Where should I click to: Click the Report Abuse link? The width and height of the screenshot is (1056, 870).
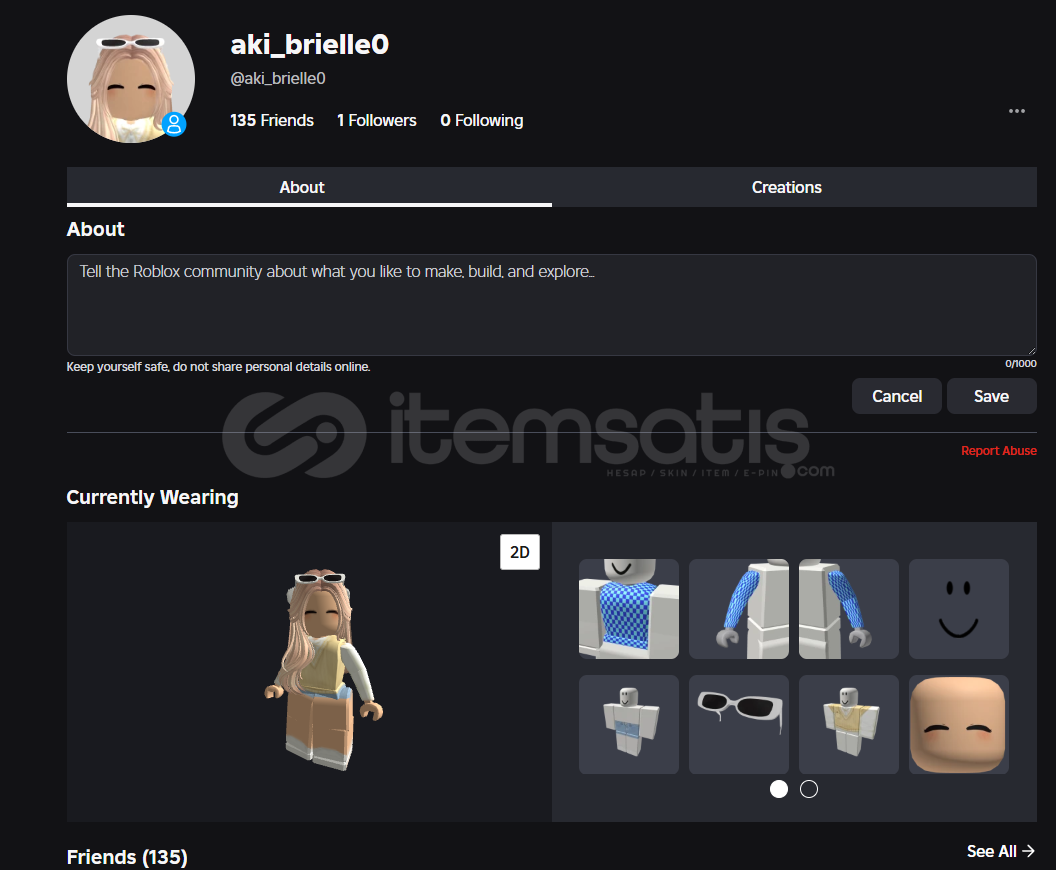pyautogui.click(x=998, y=451)
